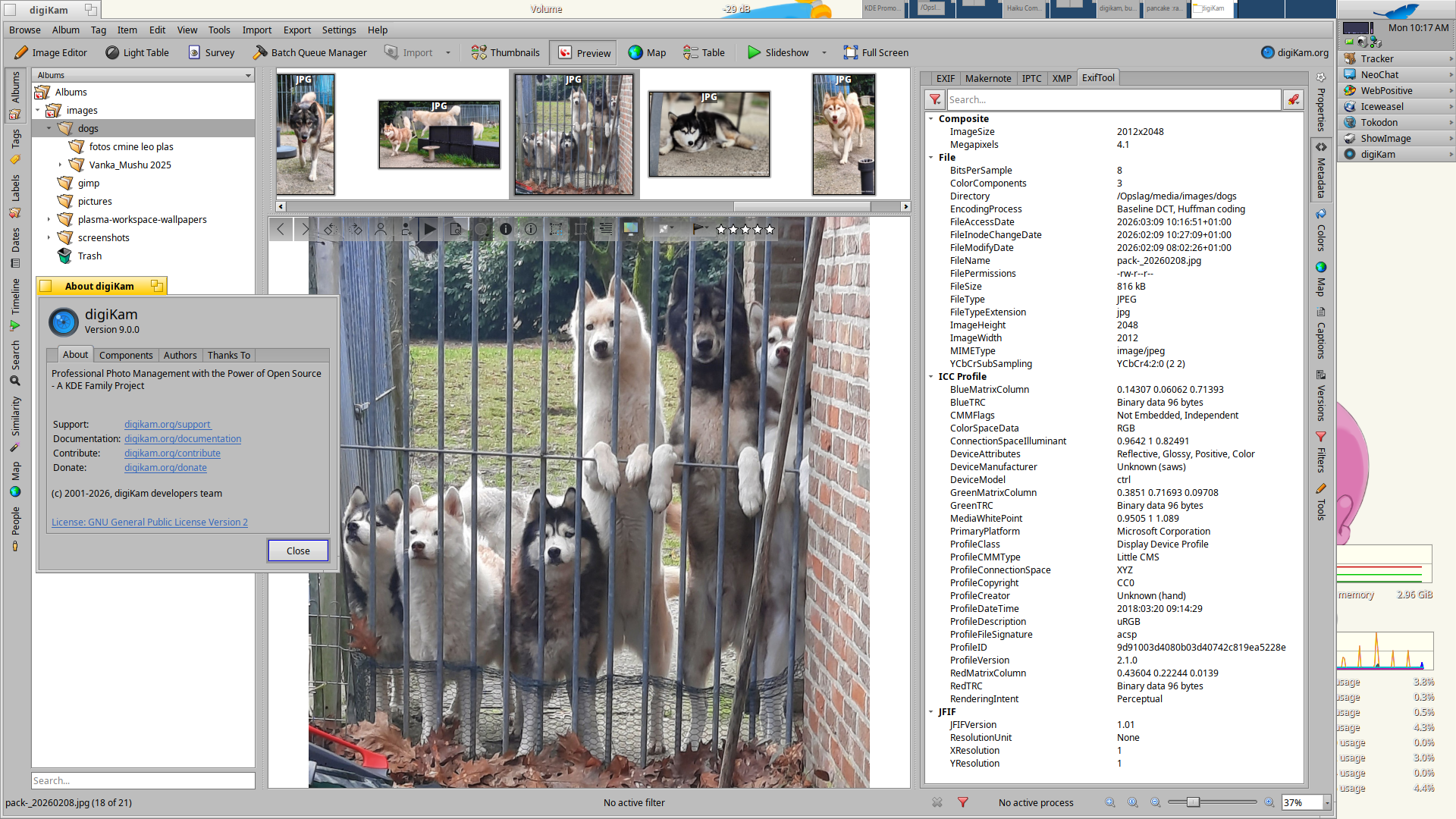
Task: Collapse the dogs album tree node
Action: pos(49,128)
